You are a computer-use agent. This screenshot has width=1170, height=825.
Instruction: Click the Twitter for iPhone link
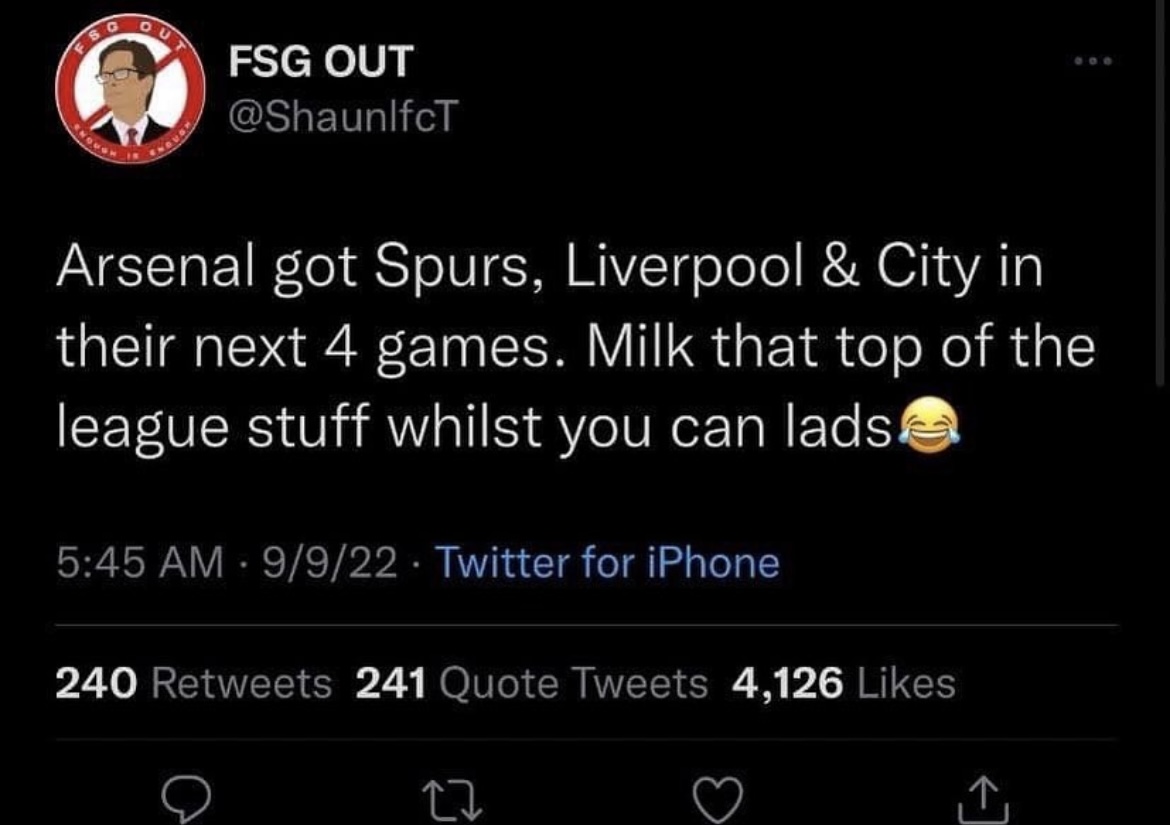(607, 562)
